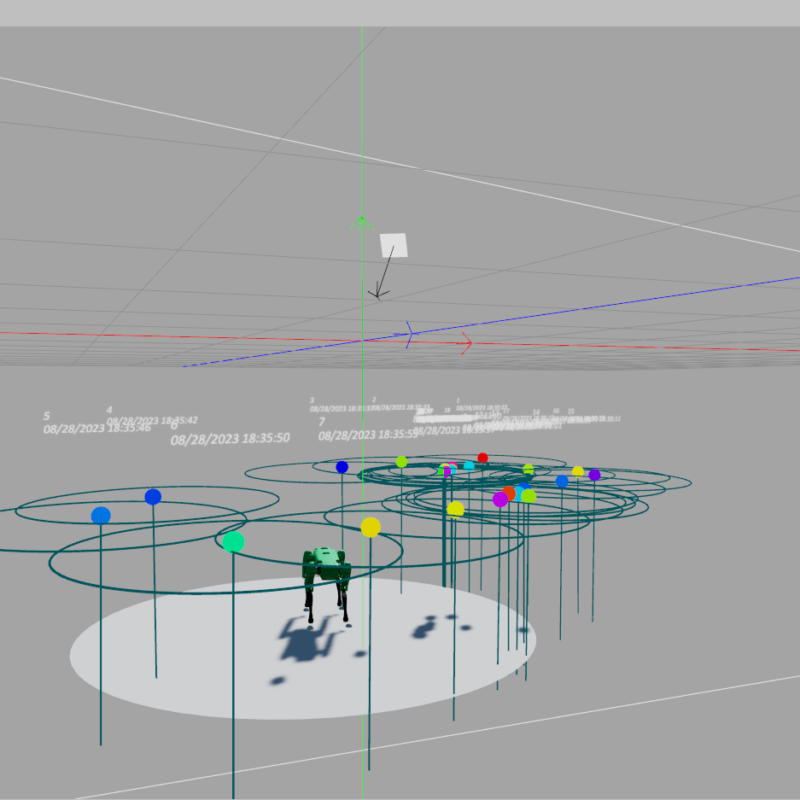This screenshot has height=800, width=800.
Task: Click waypoint 7 timestamp 18:35:55 label
Action: [x=367, y=435]
